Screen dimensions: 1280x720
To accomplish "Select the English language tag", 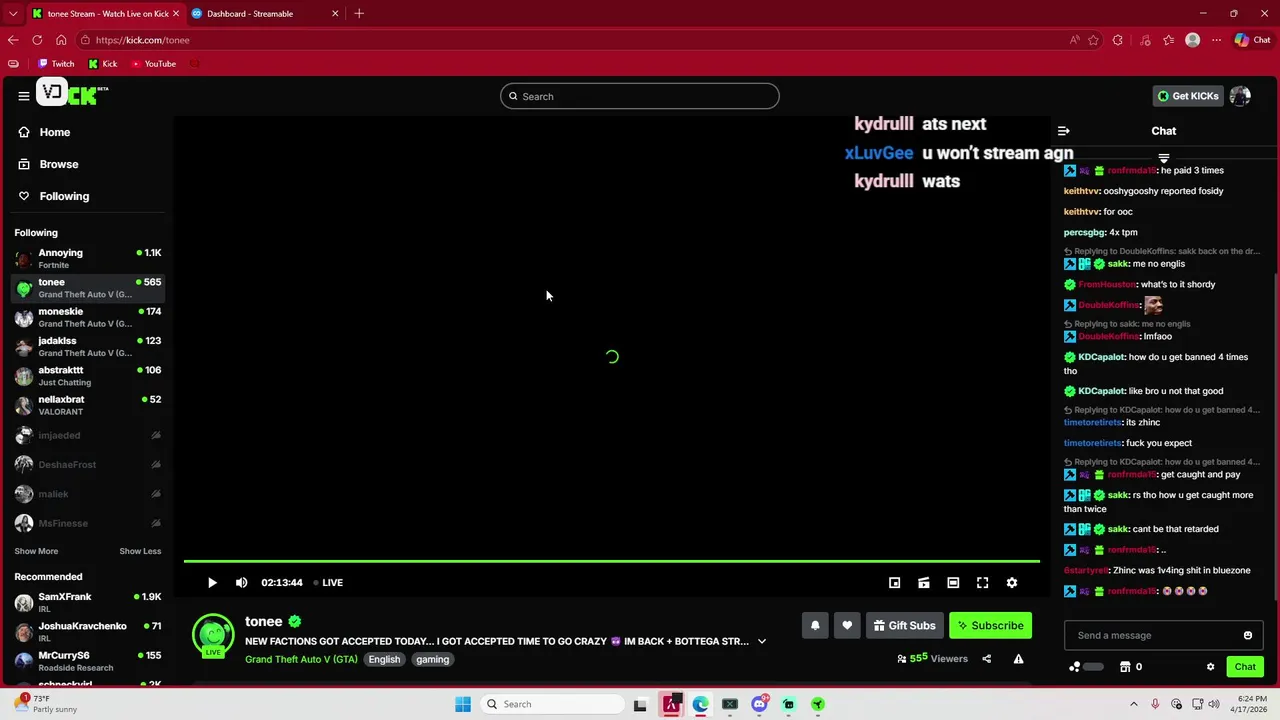I will [384, 660].
